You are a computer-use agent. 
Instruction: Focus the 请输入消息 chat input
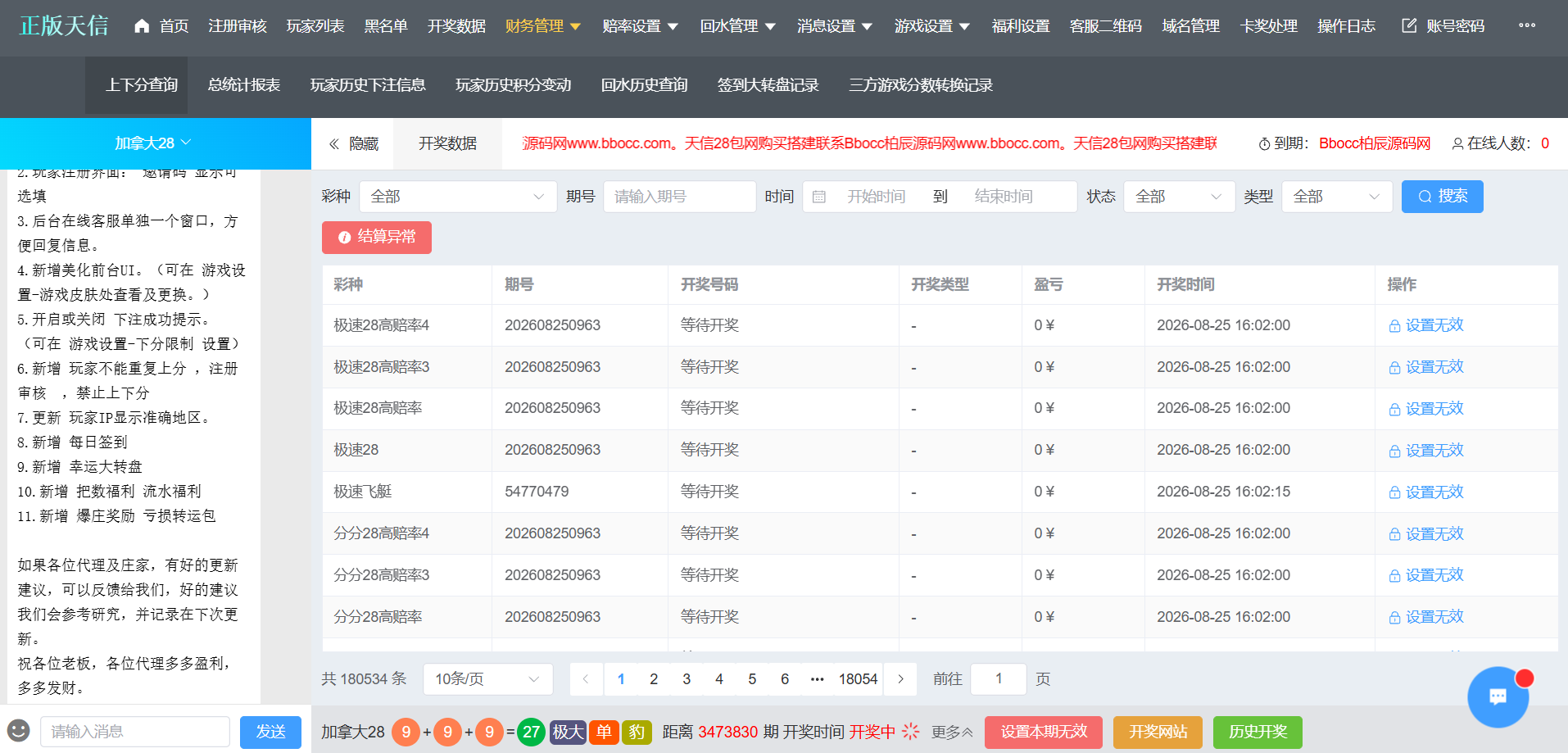click(135, 732)
